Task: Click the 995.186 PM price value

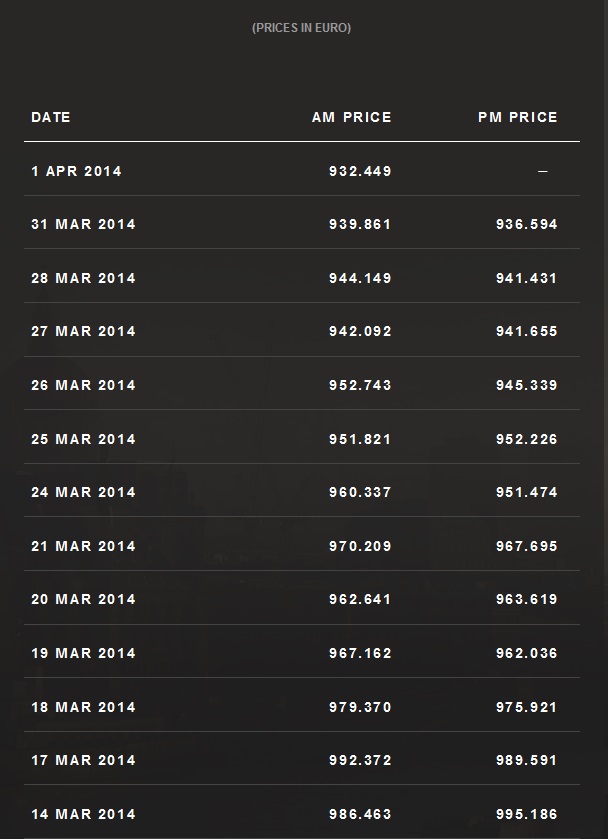Action: (526, 814)
